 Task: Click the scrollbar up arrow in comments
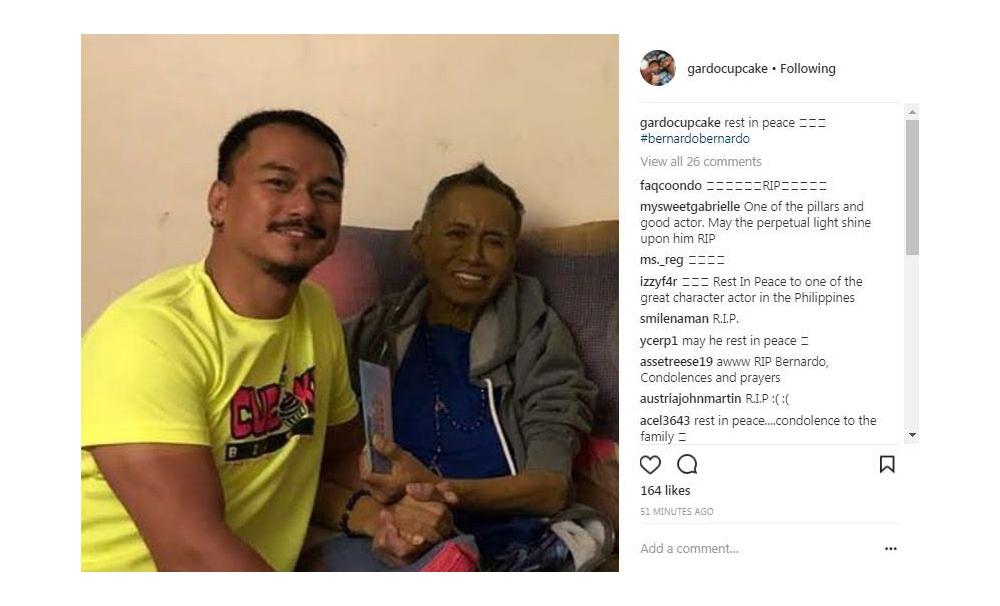[912, 112]
